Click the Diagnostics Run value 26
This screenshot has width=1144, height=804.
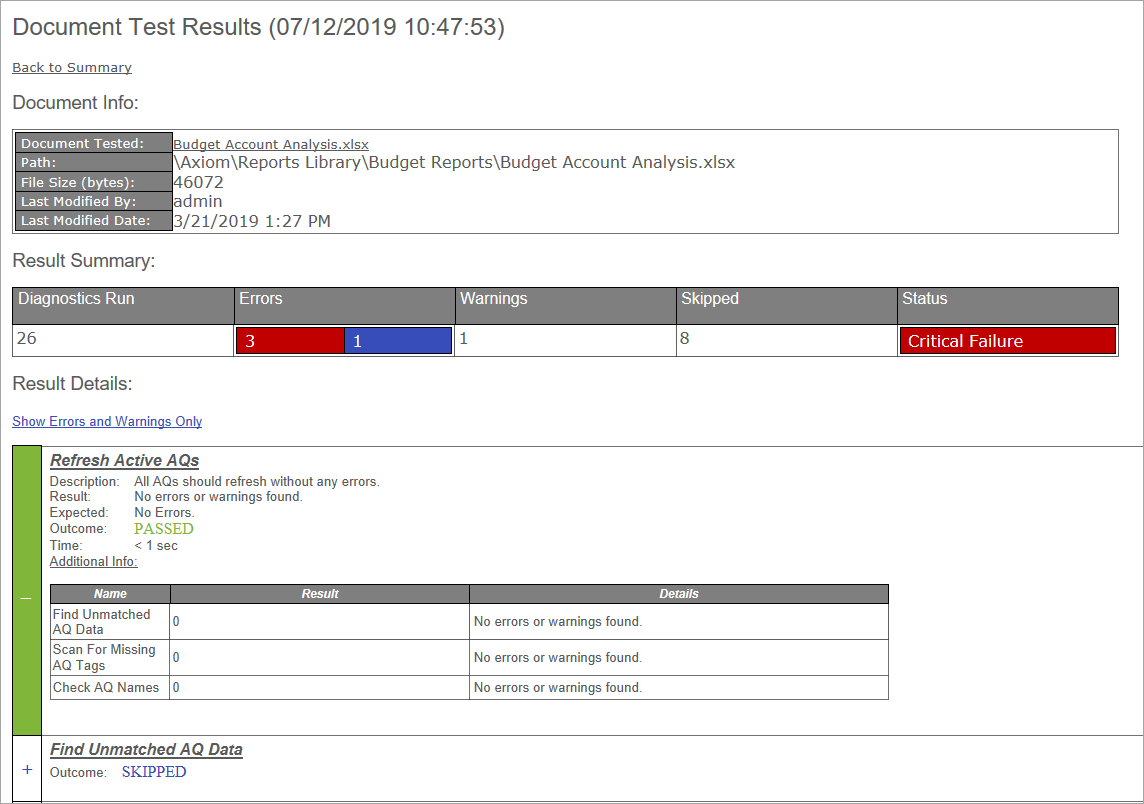coord(27,339)
